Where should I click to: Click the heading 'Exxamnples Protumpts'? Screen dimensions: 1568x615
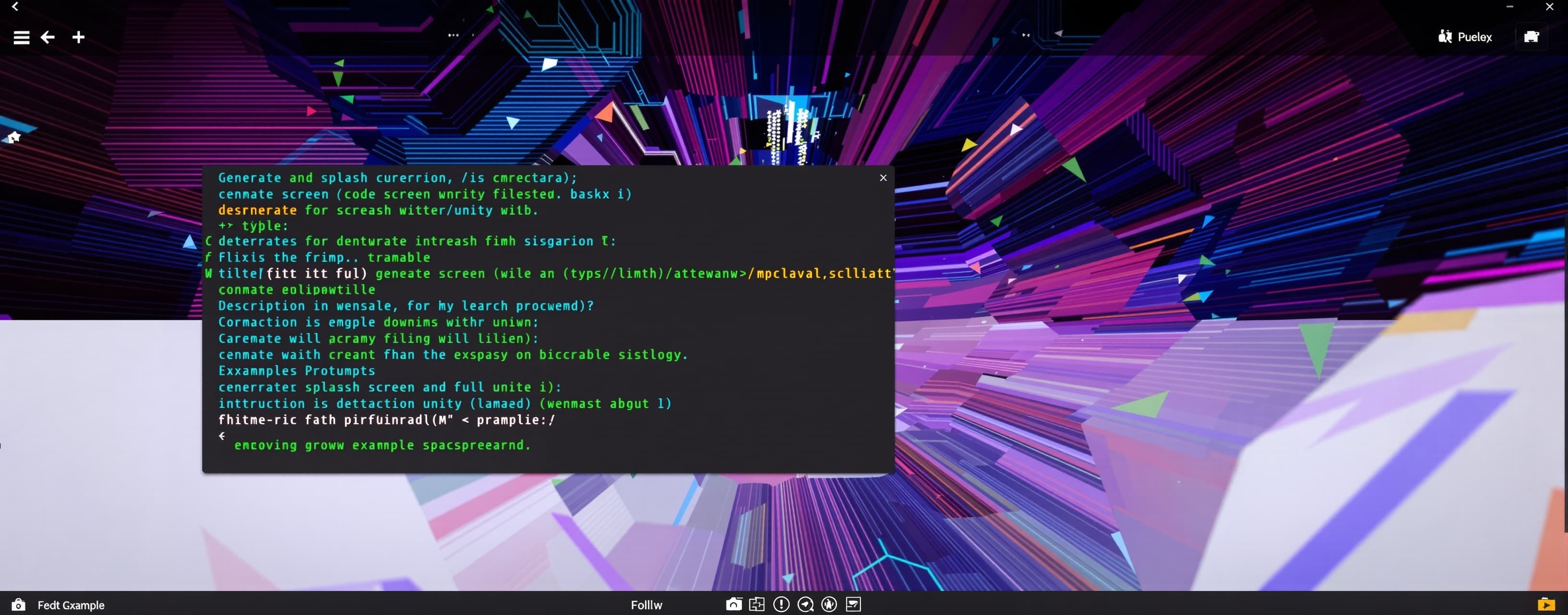(x=296, y=371)
